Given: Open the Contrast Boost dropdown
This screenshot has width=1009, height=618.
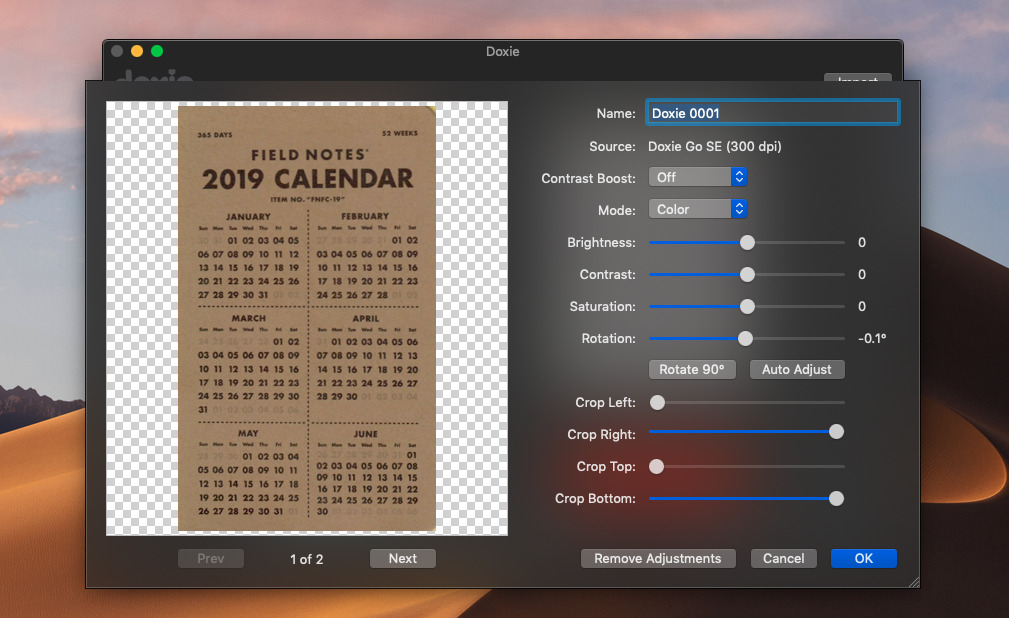Looking at the screenshot, I should click(698, 177).
